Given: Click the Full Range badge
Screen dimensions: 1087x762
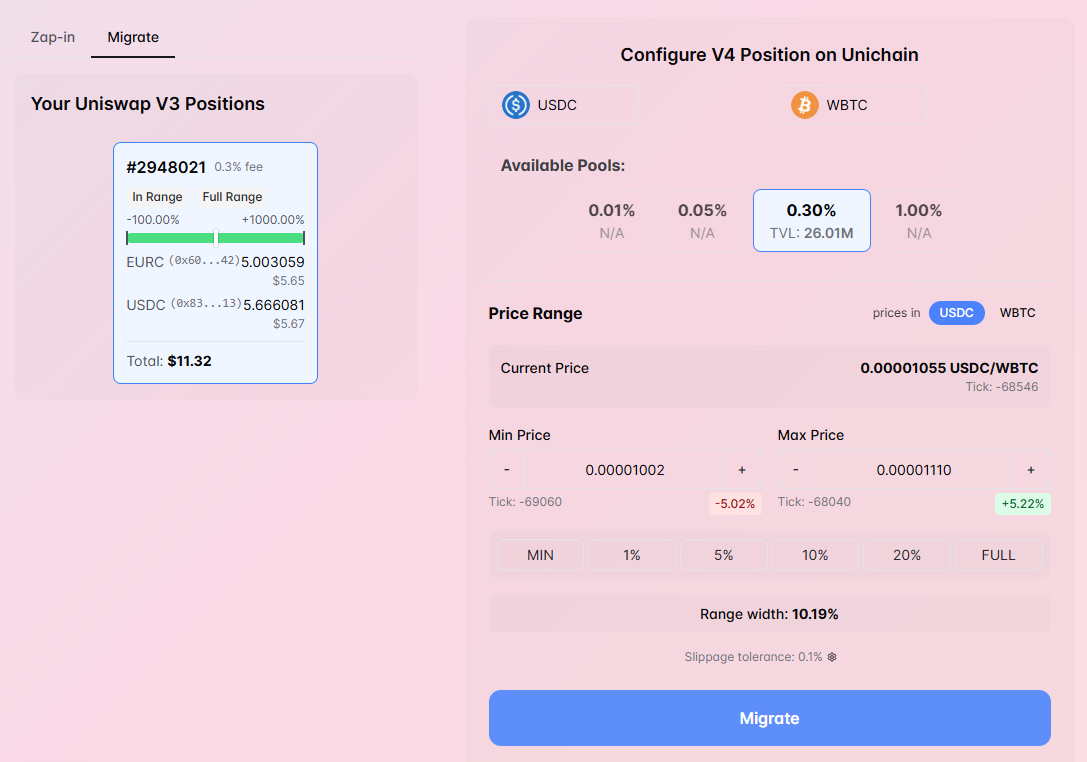Looking at the screenshot, I should (x=232, y=197).
